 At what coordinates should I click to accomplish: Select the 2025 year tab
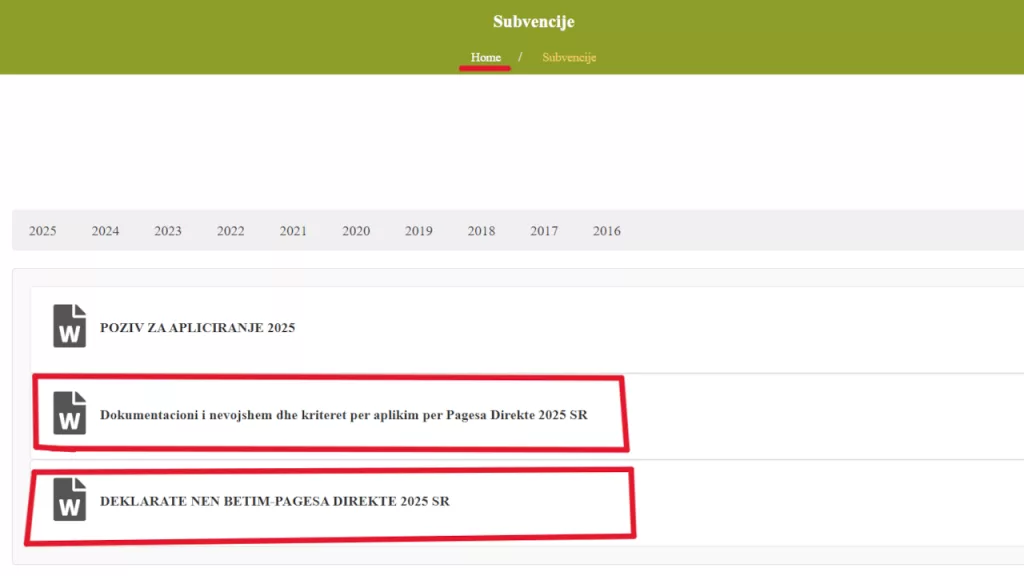click(43, 231)
